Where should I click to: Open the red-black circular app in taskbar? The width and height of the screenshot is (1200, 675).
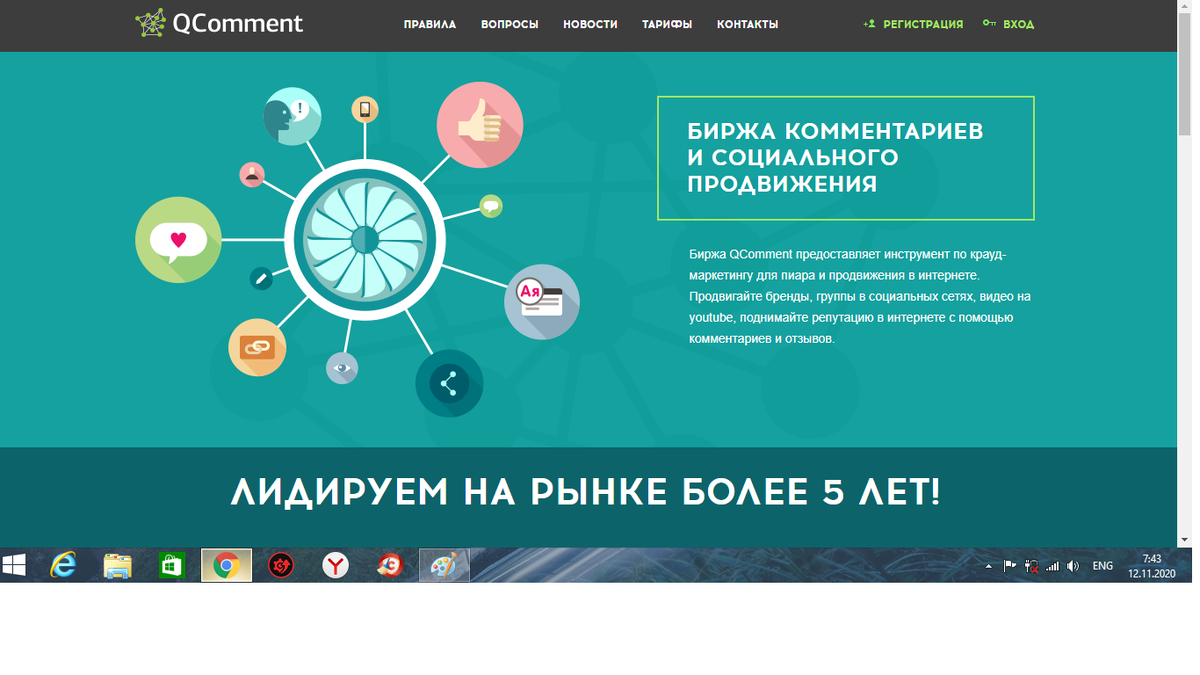(281, 566)
